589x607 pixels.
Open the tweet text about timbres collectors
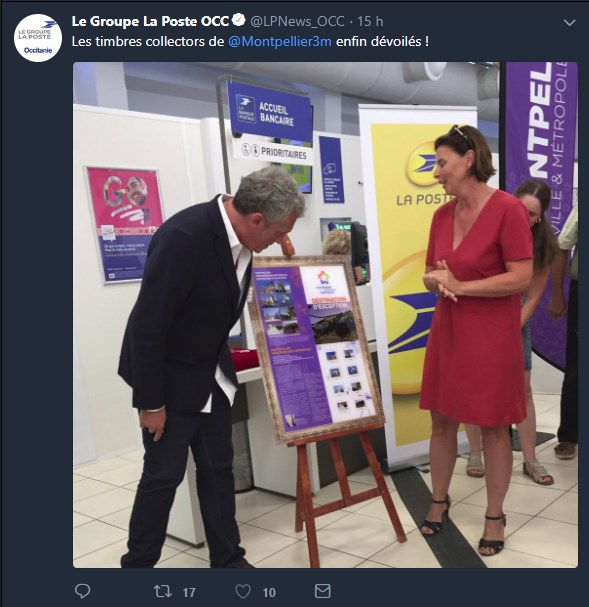(x=250, y=41)
